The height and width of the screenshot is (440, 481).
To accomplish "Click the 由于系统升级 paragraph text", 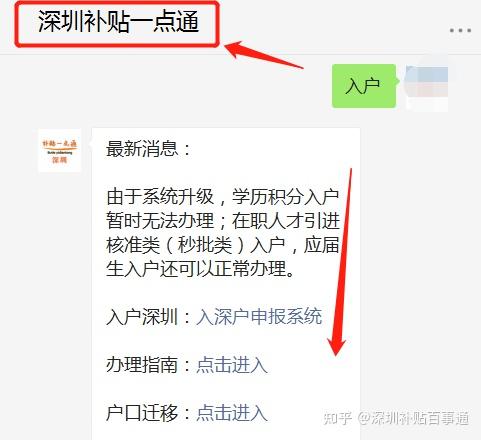I will click(223, 232).
